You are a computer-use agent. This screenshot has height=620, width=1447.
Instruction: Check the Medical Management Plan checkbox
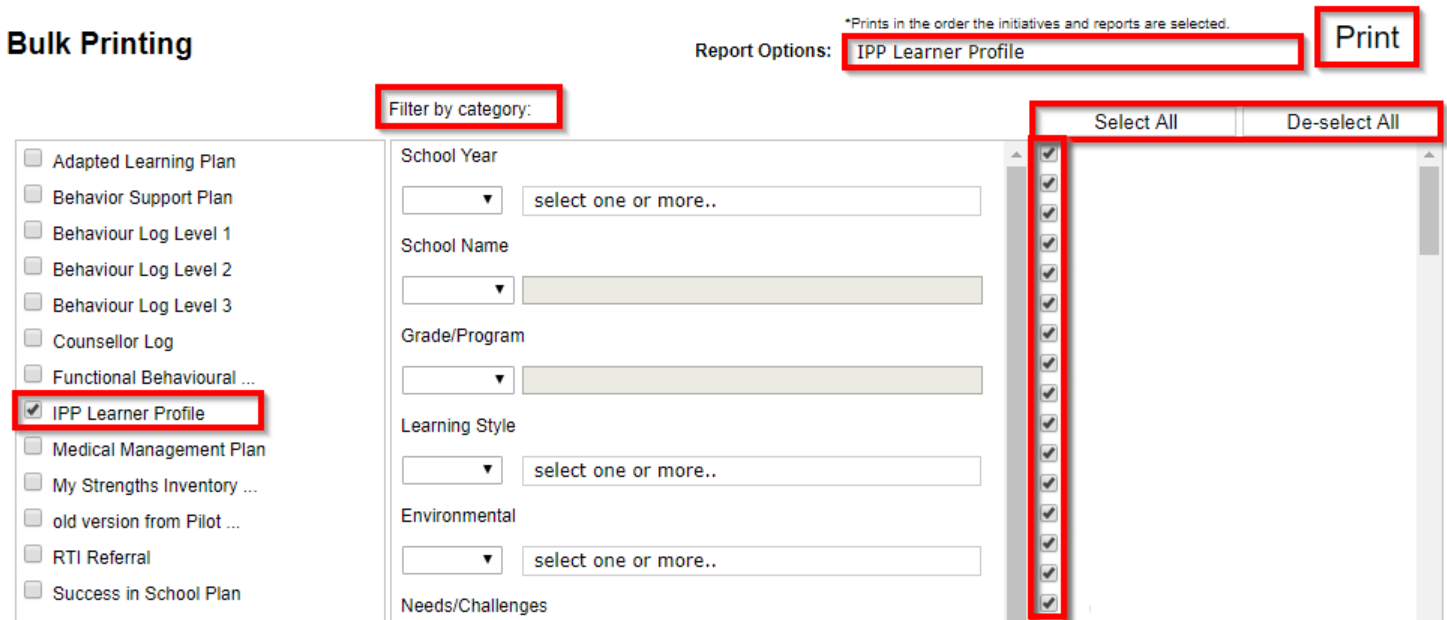tap(34, 446)
